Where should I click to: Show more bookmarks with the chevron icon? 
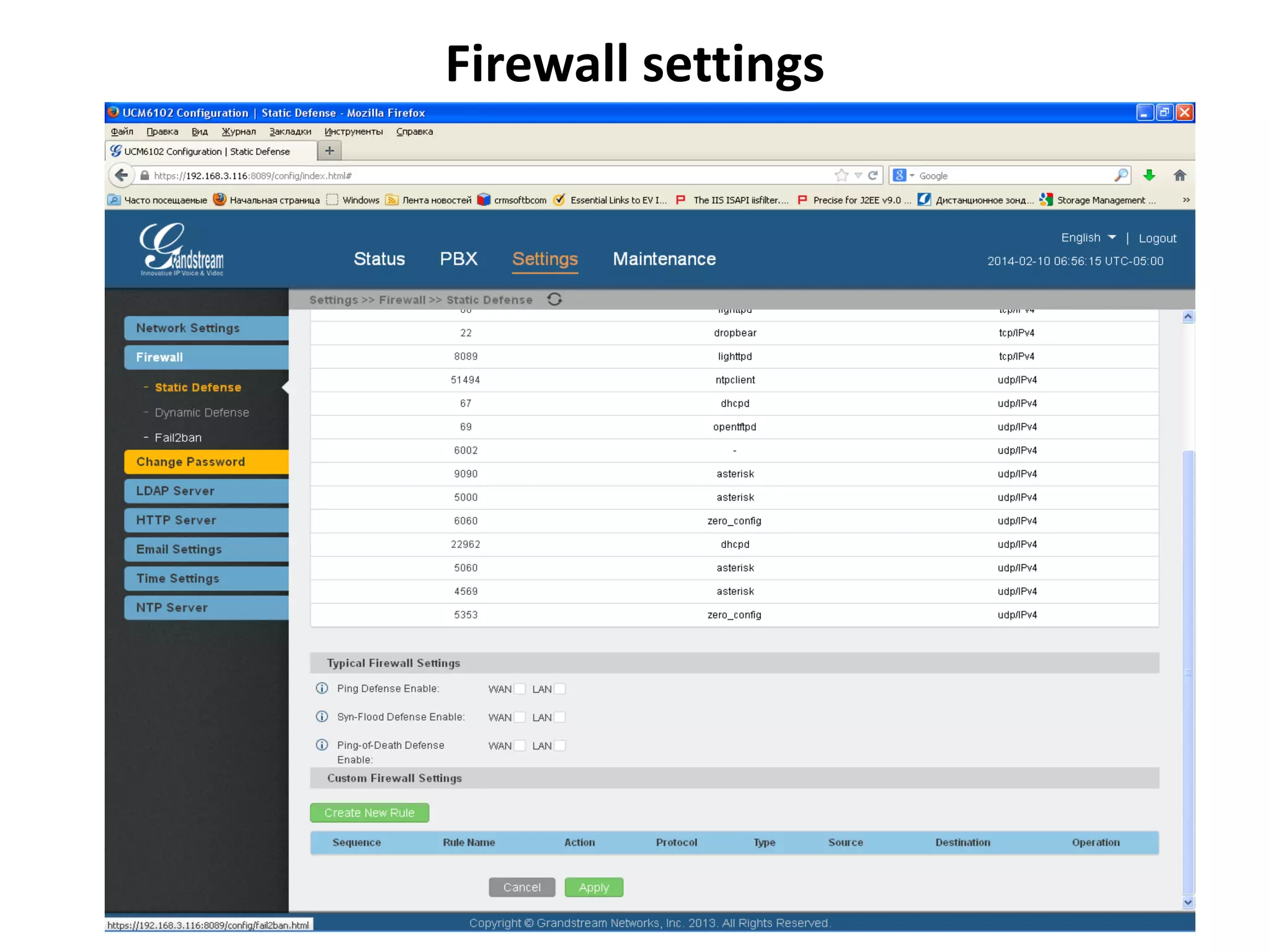[x=1186, y=200]
